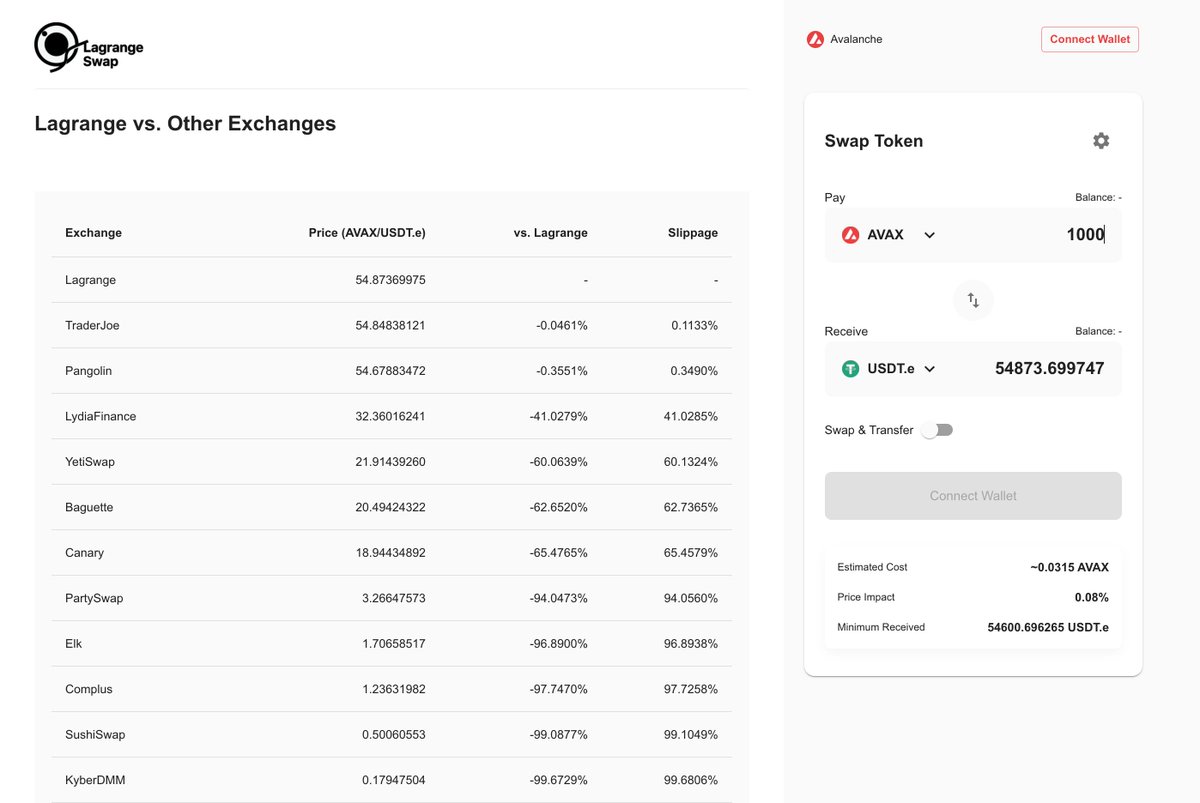Click the Pay Balance label

click(1098, 198)
